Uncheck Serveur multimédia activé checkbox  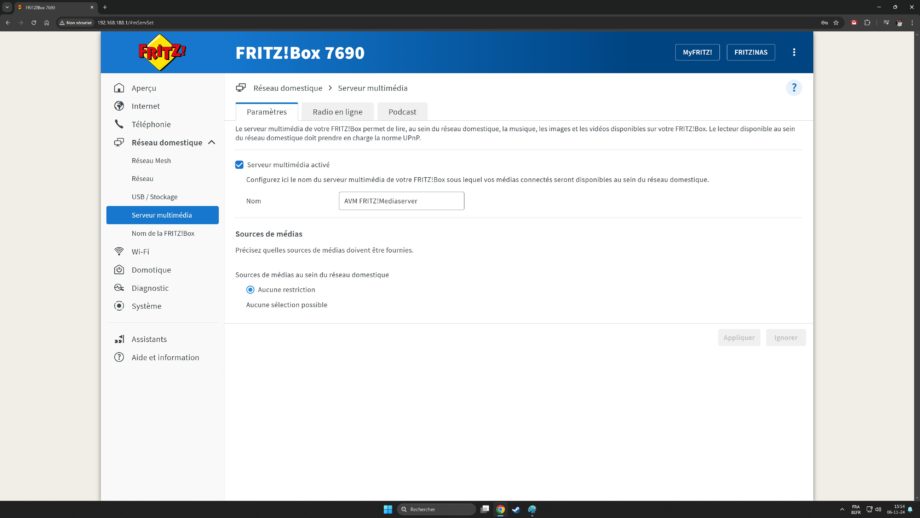click(x=239, y=165)
